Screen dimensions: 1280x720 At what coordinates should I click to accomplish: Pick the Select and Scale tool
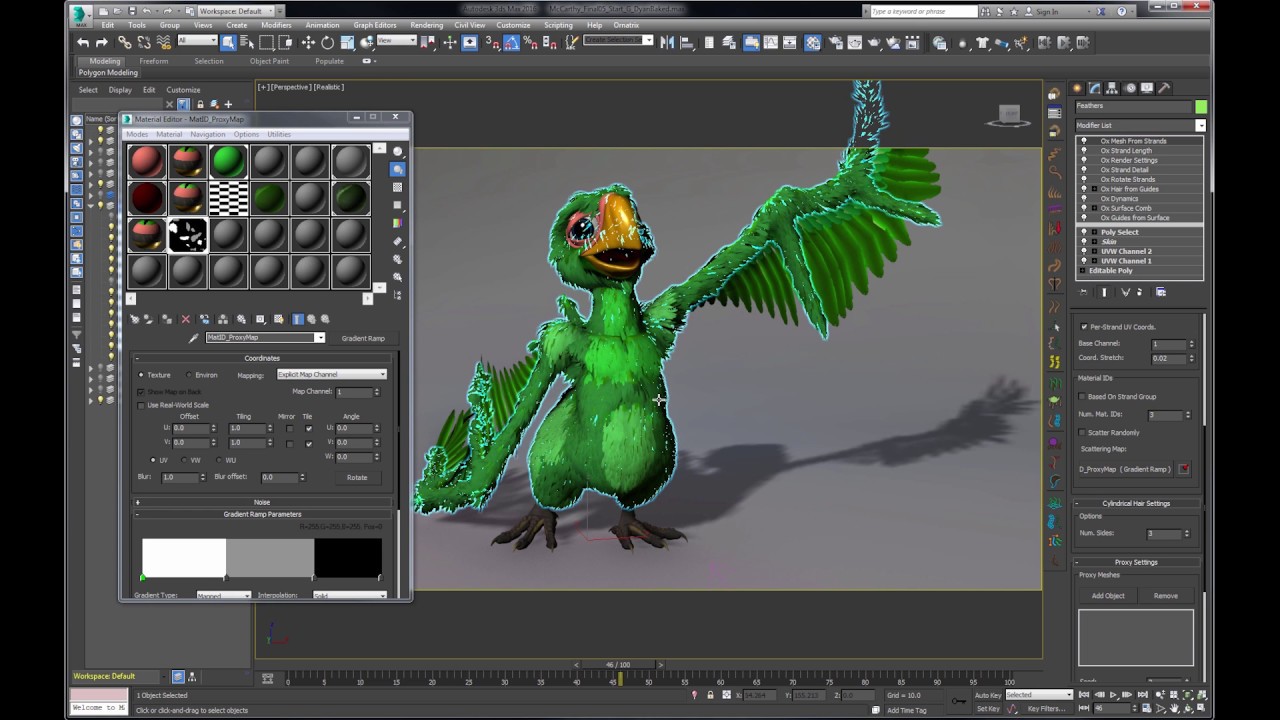tap(347, 42)
